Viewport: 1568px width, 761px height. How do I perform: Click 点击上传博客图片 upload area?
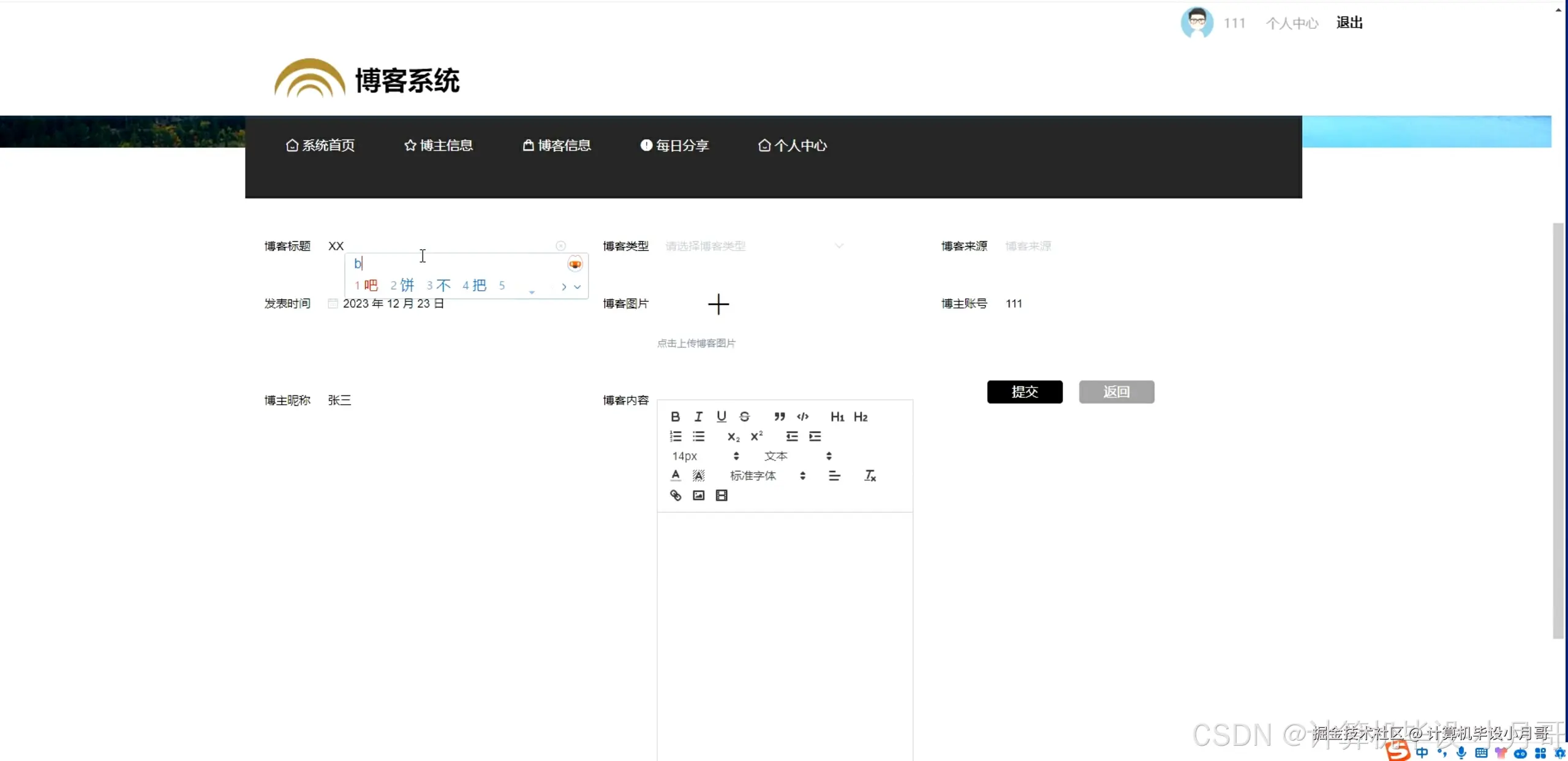(696, 343)
